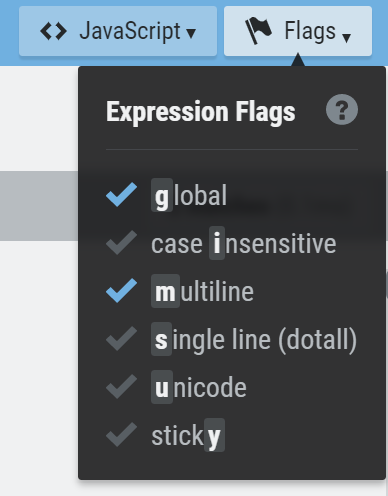This screenshot has height=496, width=388.
Task: Click the flag icon on Flags button
Action: pyautogui.click(x=258, y=30)
